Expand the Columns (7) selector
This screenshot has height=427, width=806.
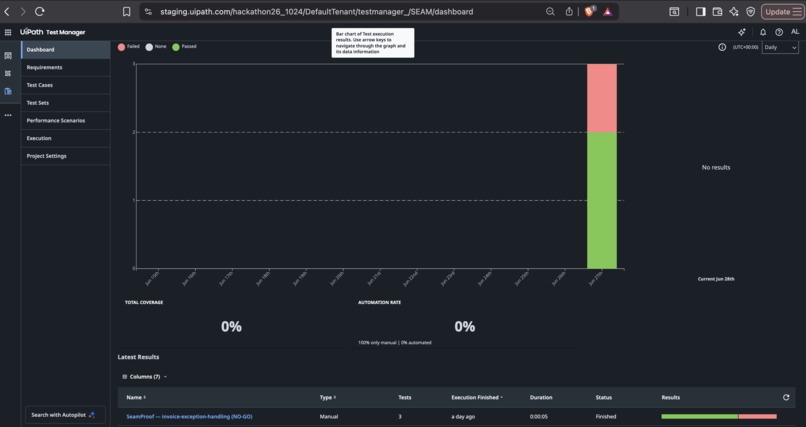point(144,377)
